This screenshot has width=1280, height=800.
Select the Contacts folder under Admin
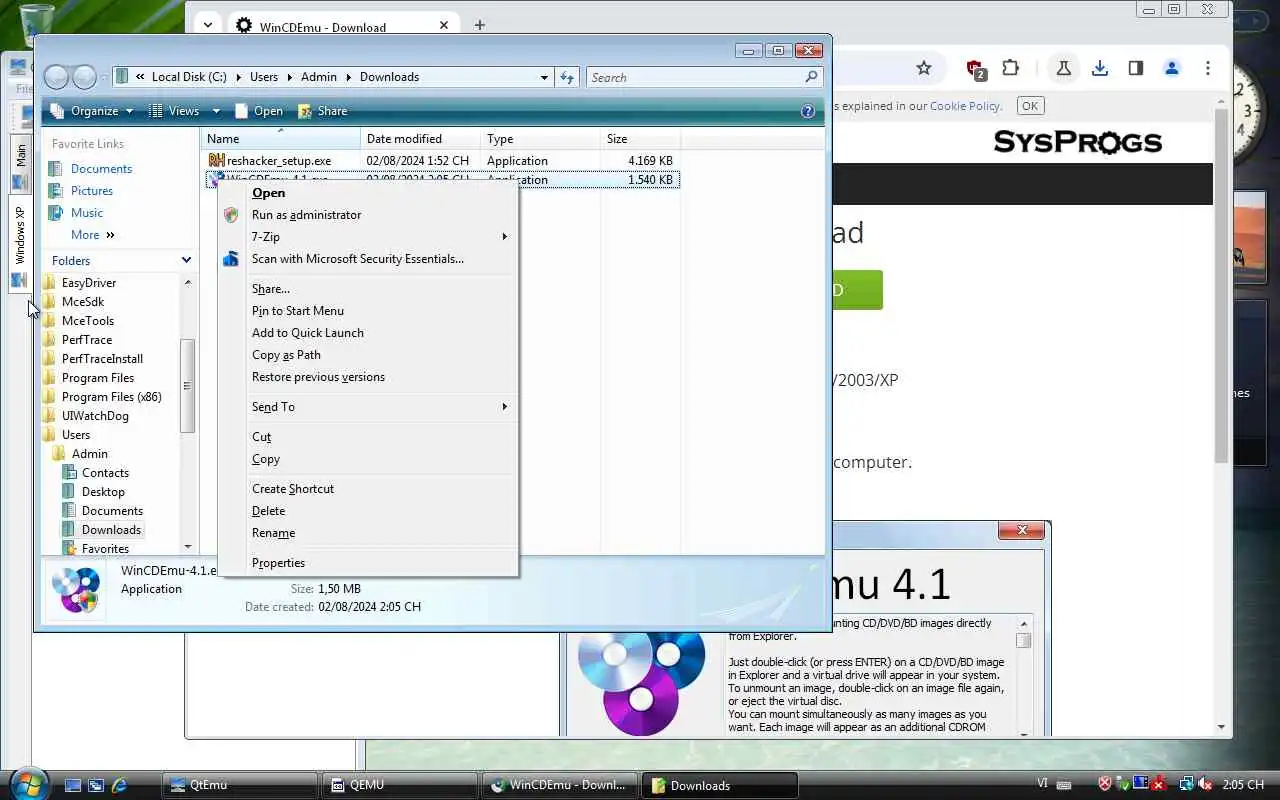pyautogui.click(x=105, y=473)
